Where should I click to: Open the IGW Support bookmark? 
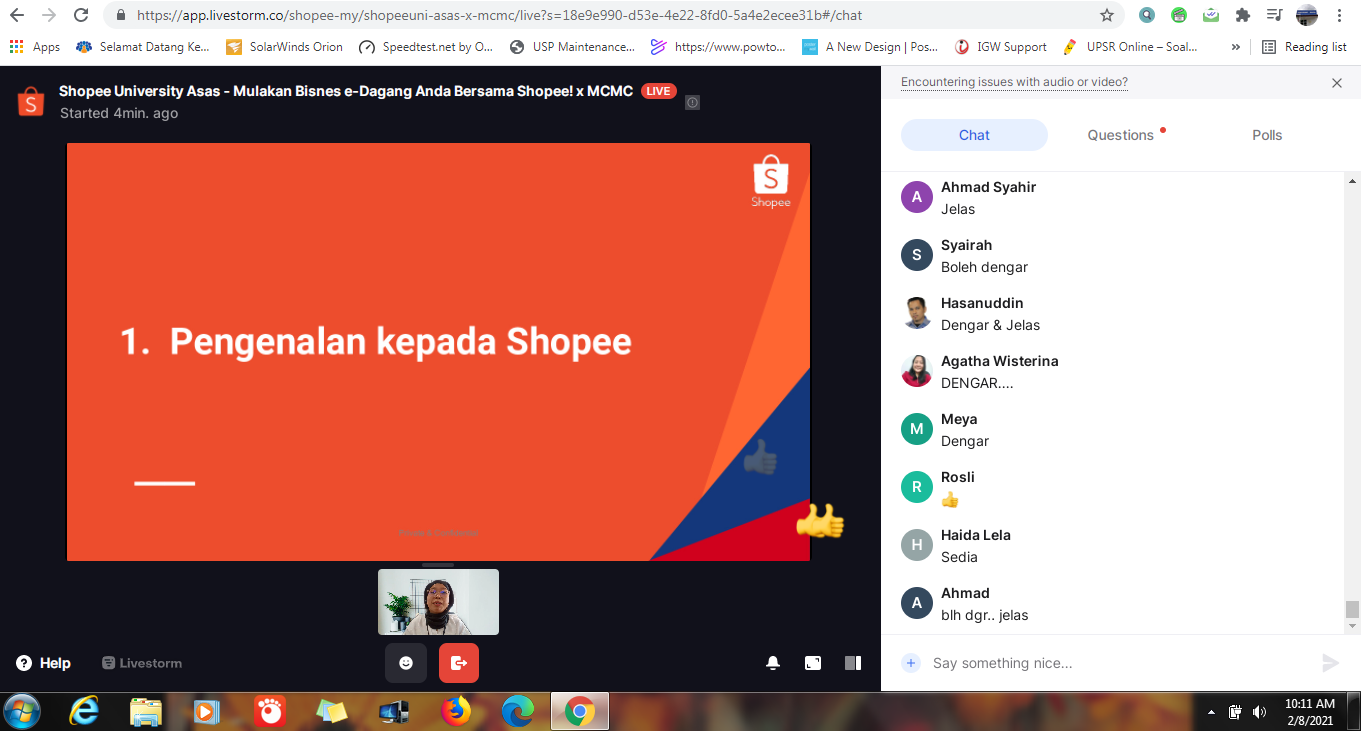click(1001, 47)
